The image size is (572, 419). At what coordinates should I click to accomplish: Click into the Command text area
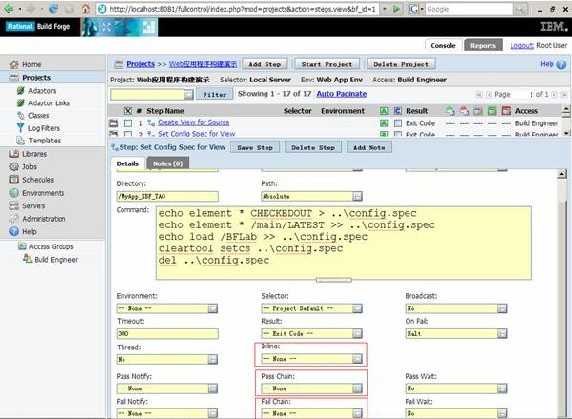[344, 243]
